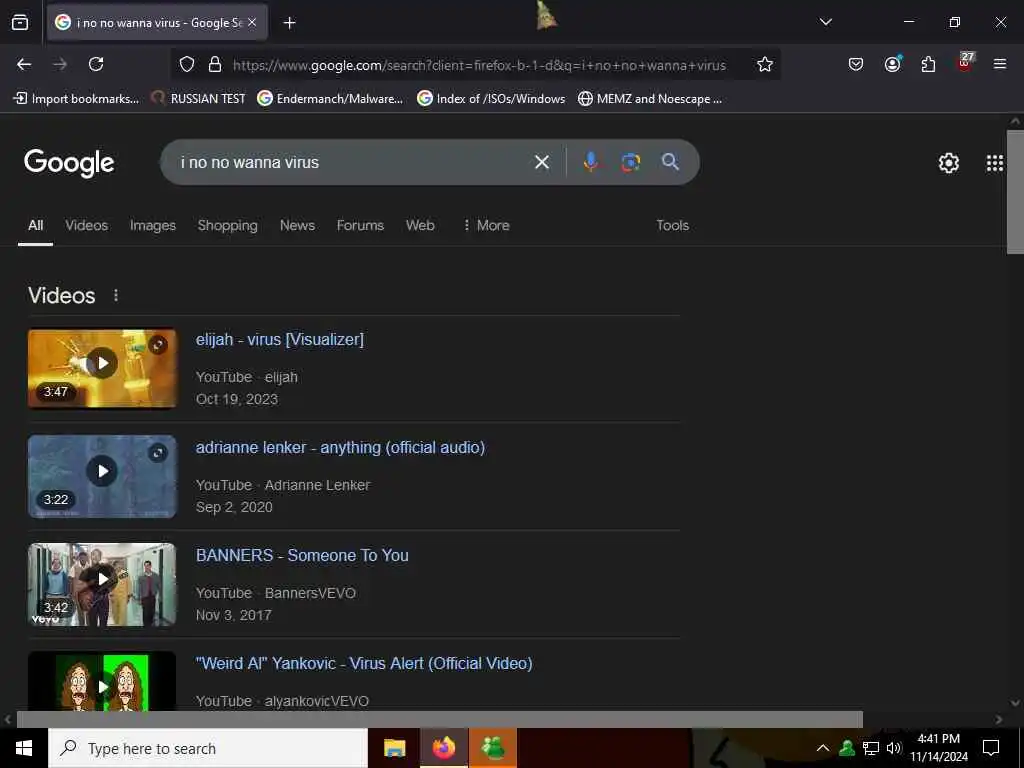Play Weird Al Virus Alert thumbnail
The height and width of the screenshot is (768, 1024).
102,681
